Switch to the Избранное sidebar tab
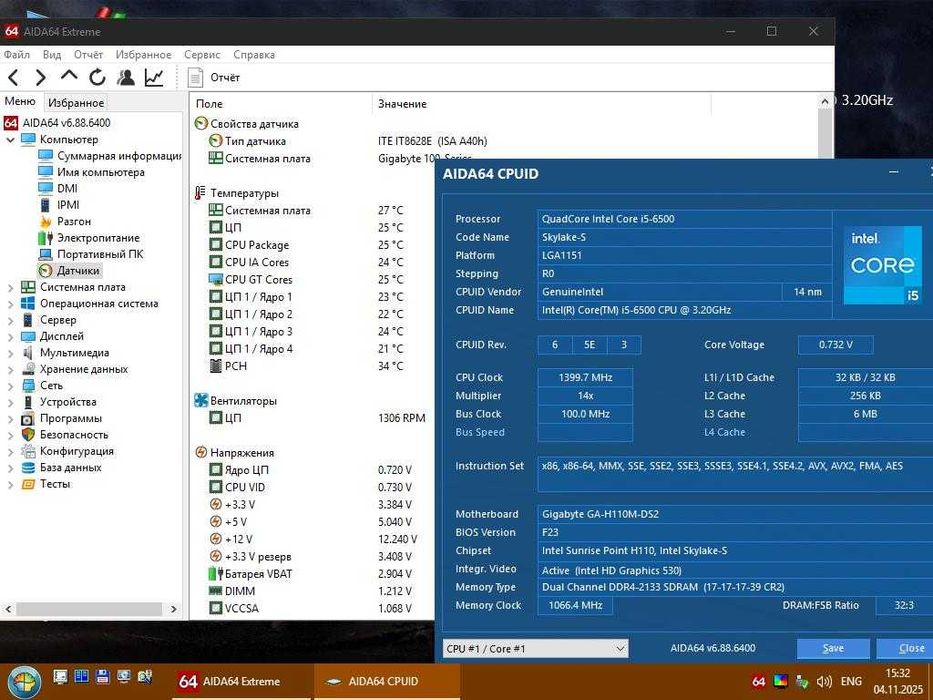 tap(76, 103)
